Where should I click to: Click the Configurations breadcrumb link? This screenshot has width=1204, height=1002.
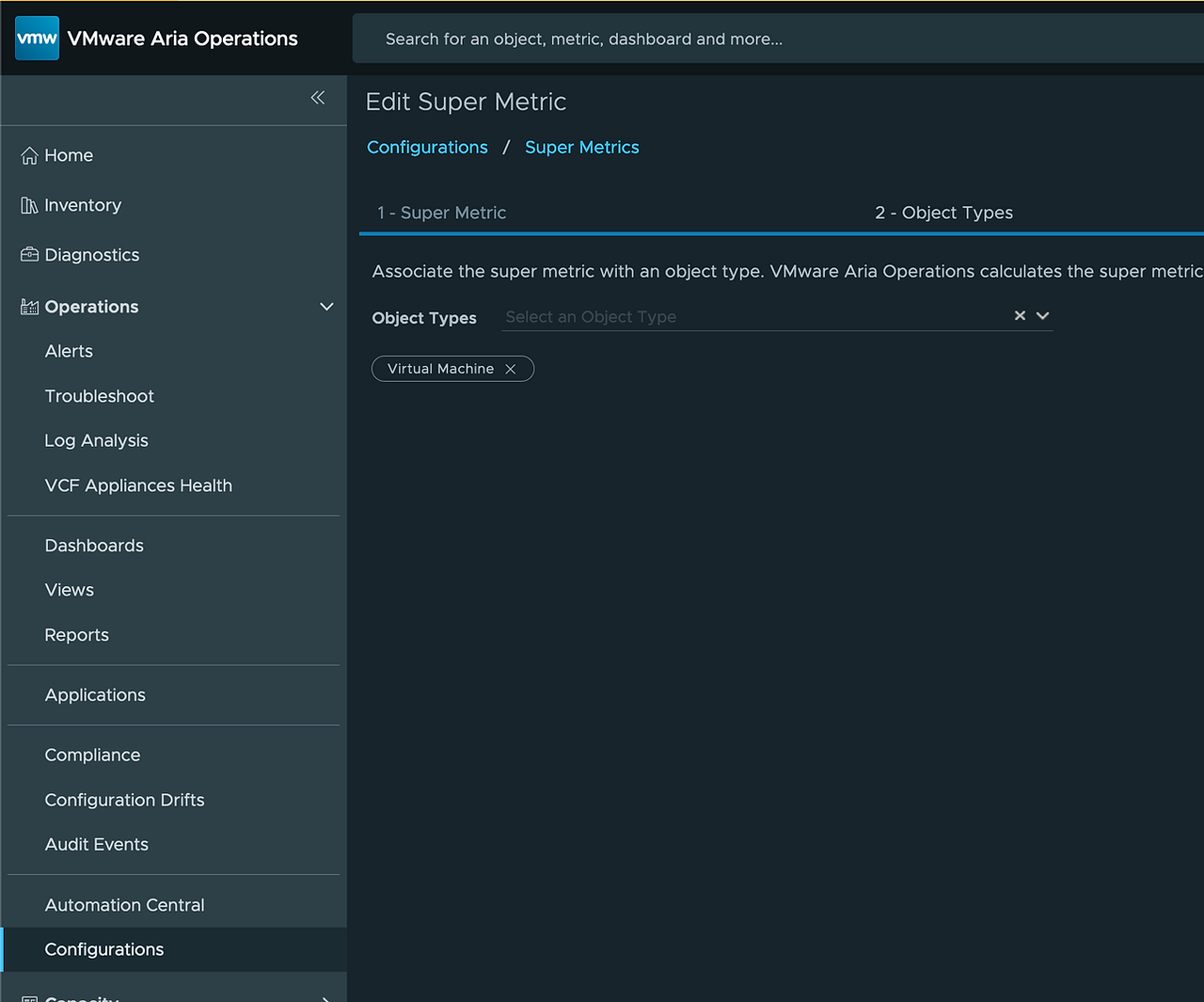(x=427, y=148)
